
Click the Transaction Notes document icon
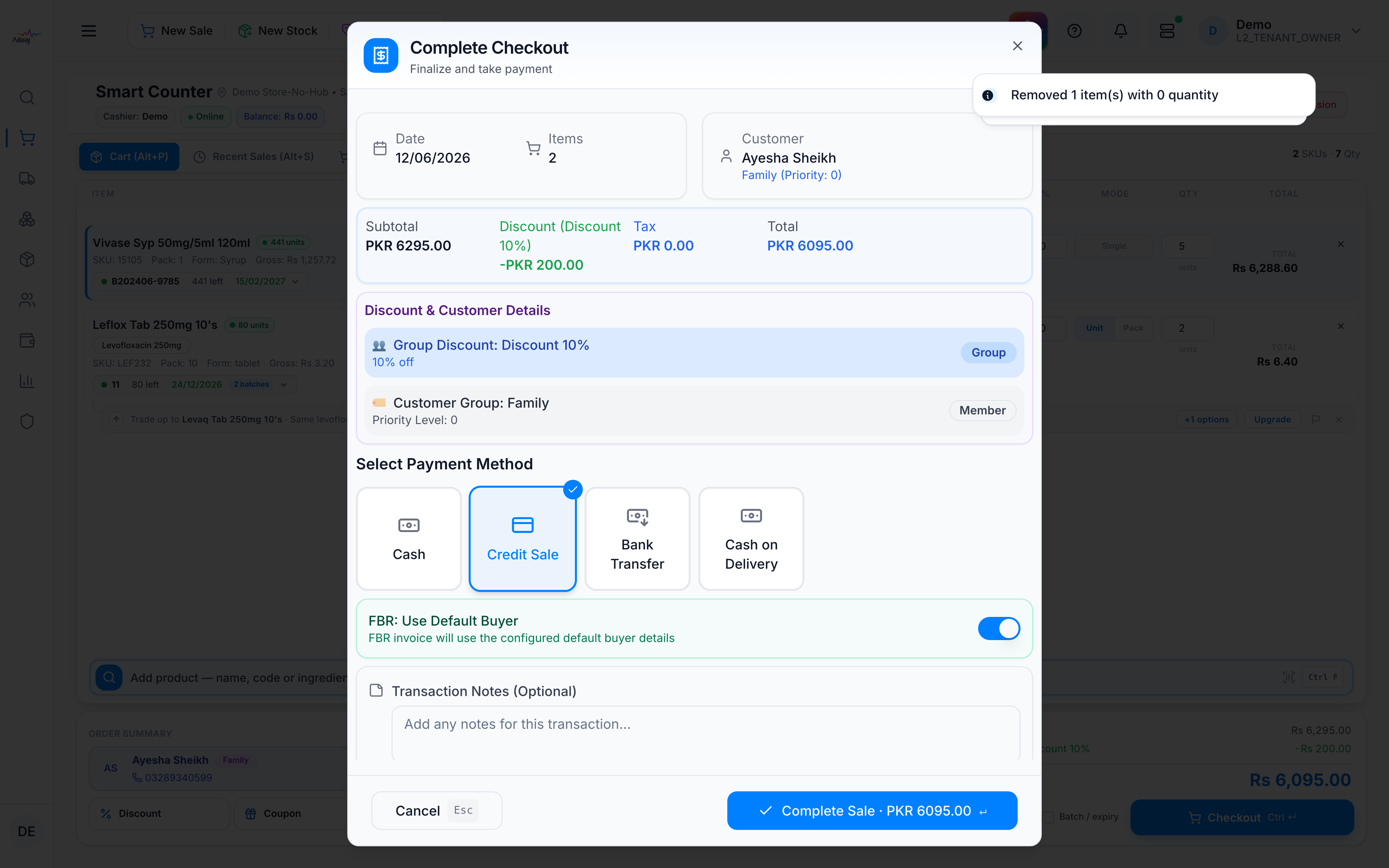click(x=376, y=690)
